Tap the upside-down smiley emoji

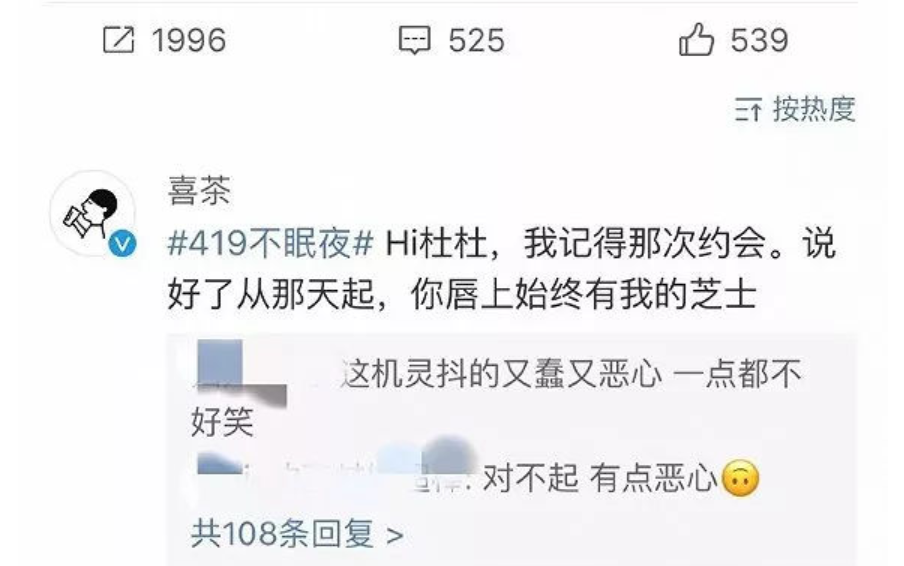[x=741, y=478]
